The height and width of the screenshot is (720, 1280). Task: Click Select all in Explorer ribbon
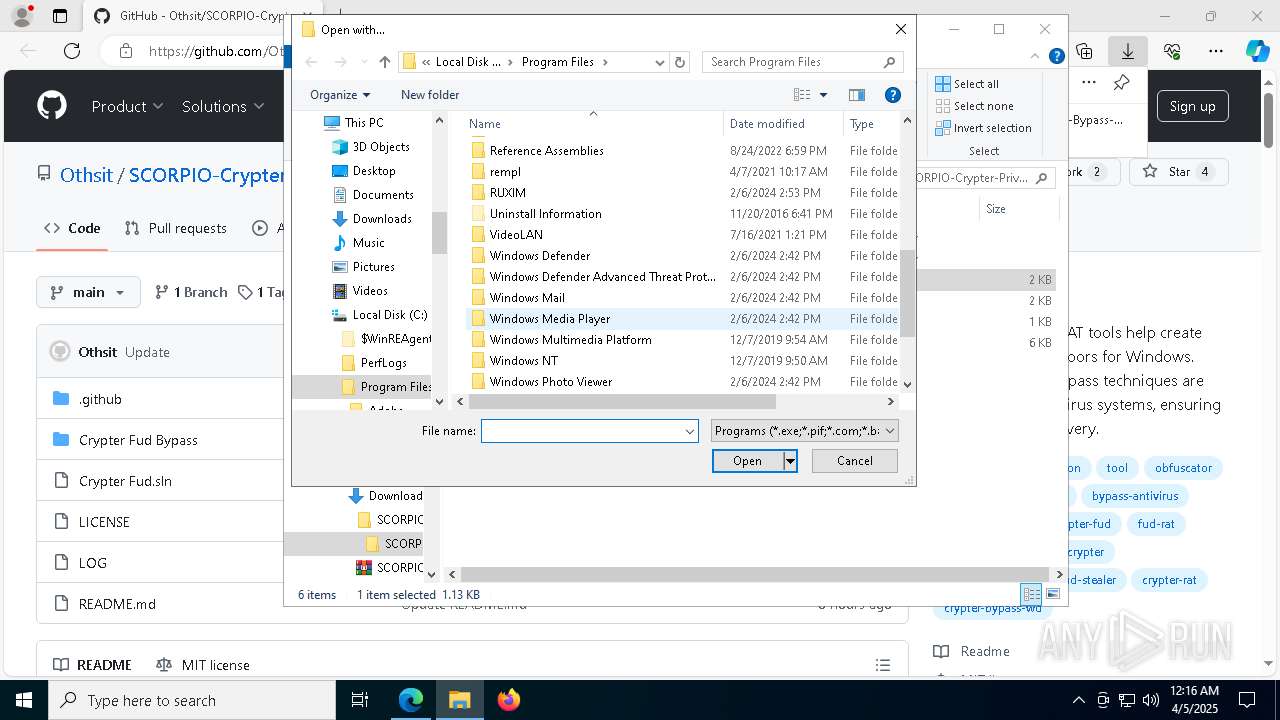point(967,84)
